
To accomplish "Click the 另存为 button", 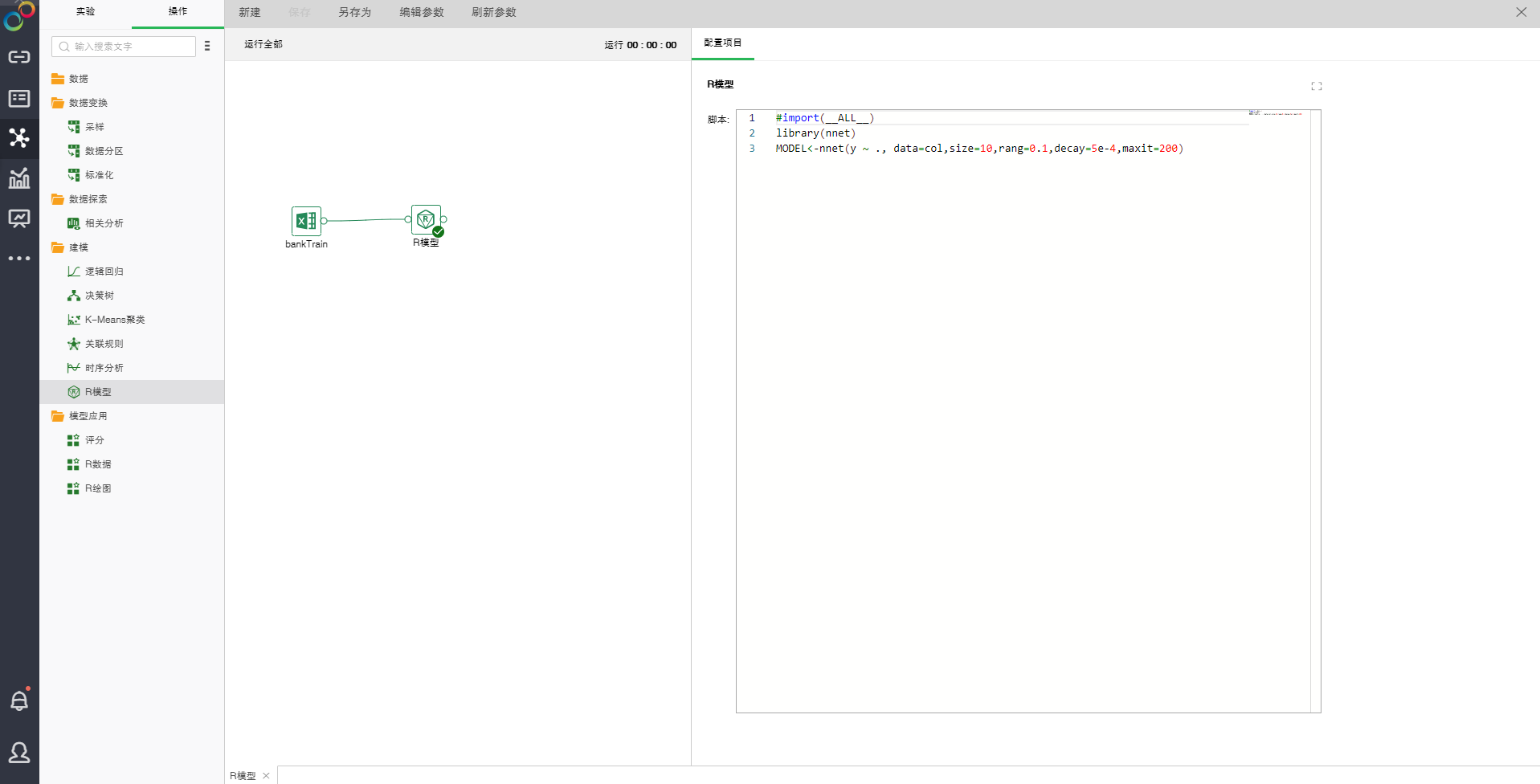I will coord(354,13).
